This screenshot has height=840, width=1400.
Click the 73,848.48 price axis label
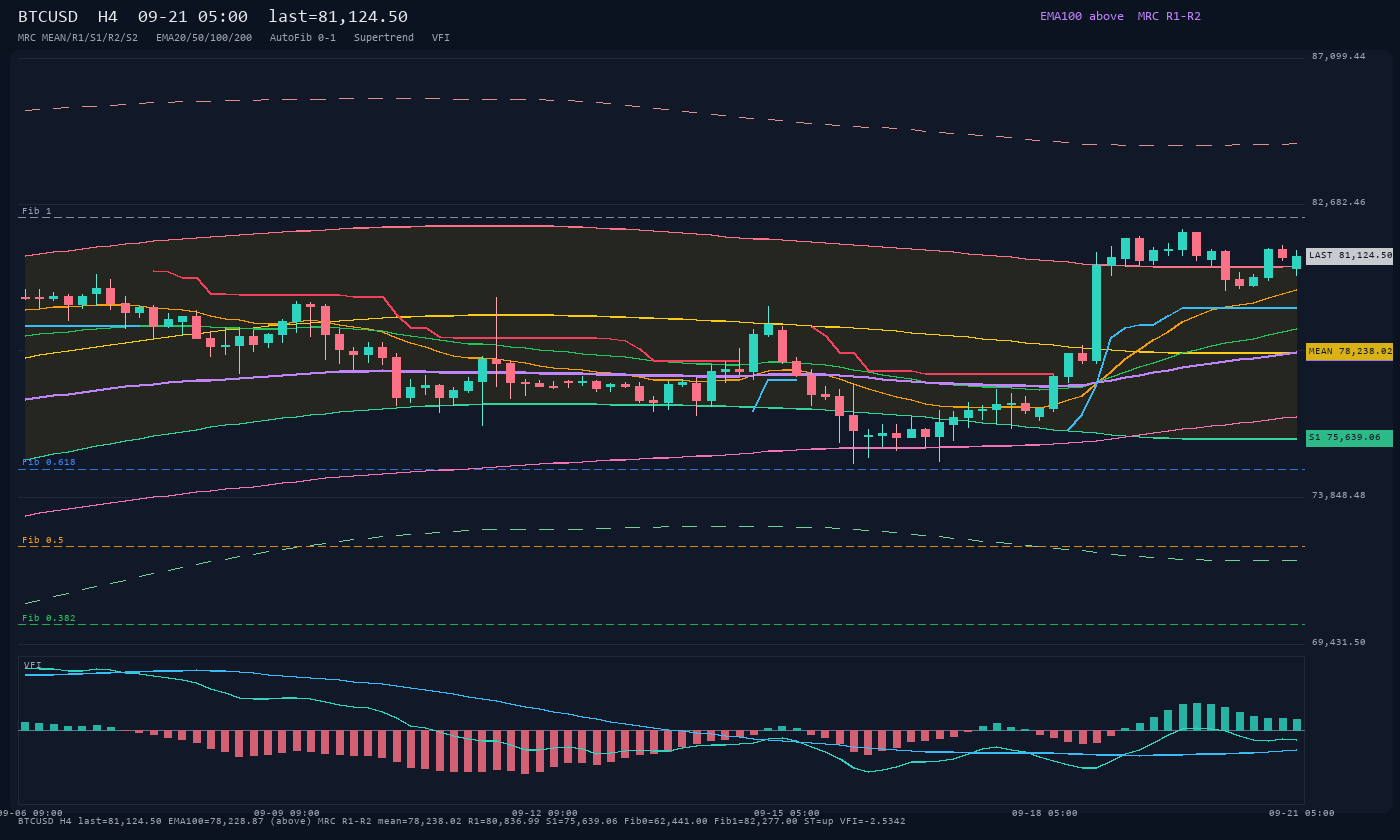point(1338,495)
